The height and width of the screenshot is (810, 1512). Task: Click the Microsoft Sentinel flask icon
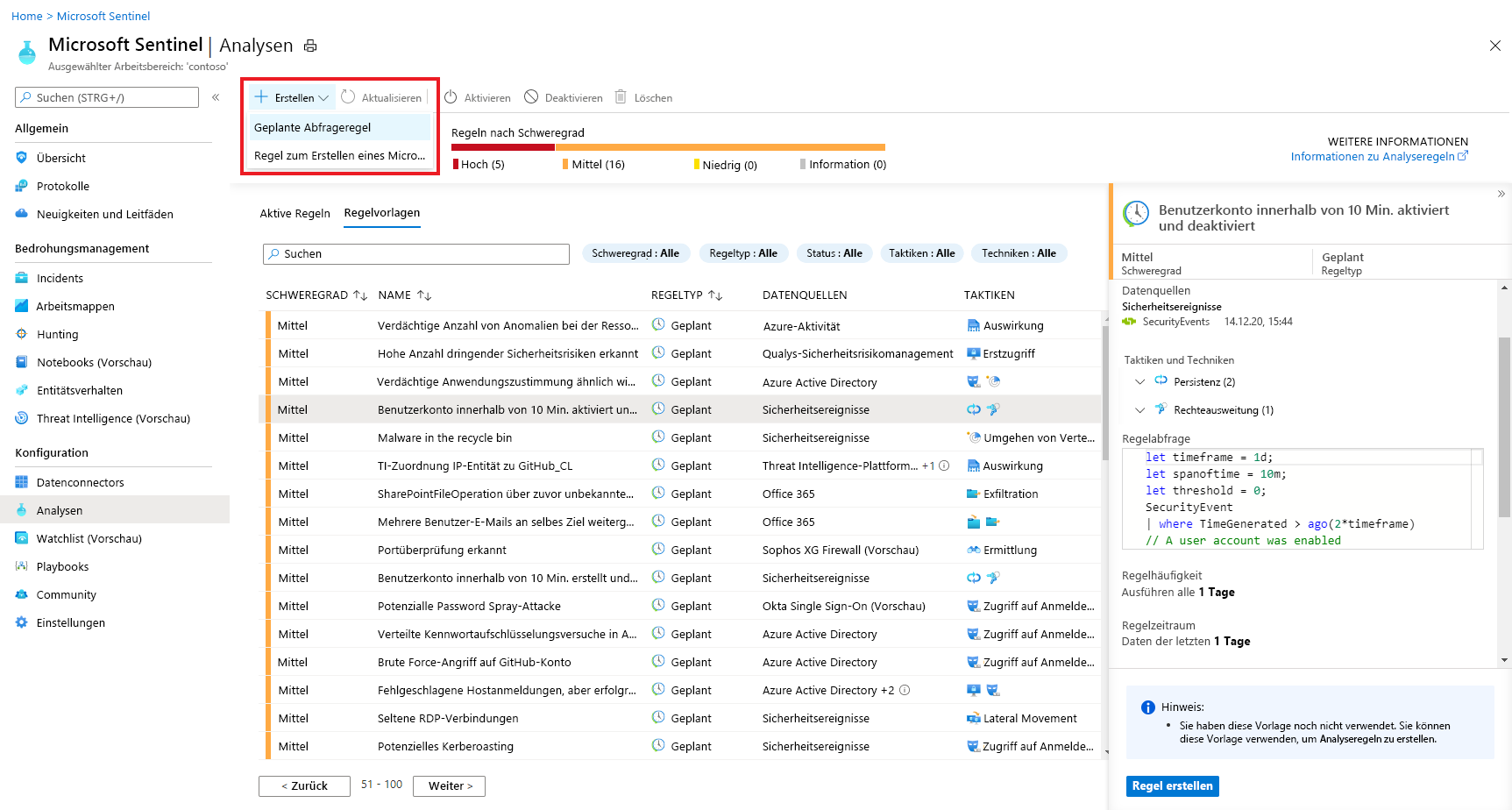pos(27,53)
